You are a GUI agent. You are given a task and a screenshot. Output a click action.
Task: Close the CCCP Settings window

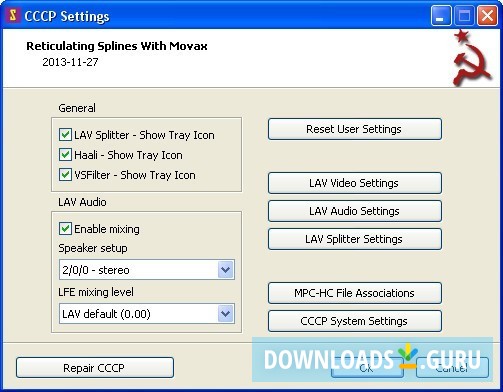(x=487, y=16)
